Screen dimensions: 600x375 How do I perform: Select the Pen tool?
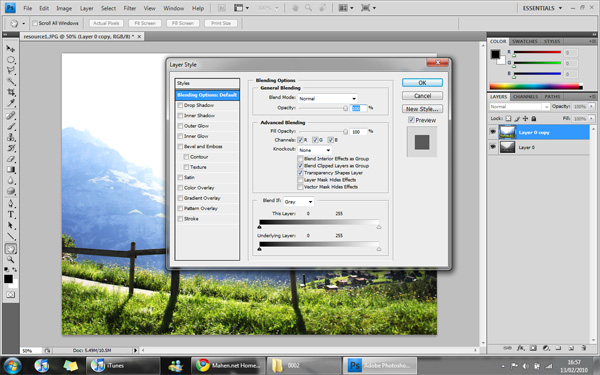[x=10, y=204]
